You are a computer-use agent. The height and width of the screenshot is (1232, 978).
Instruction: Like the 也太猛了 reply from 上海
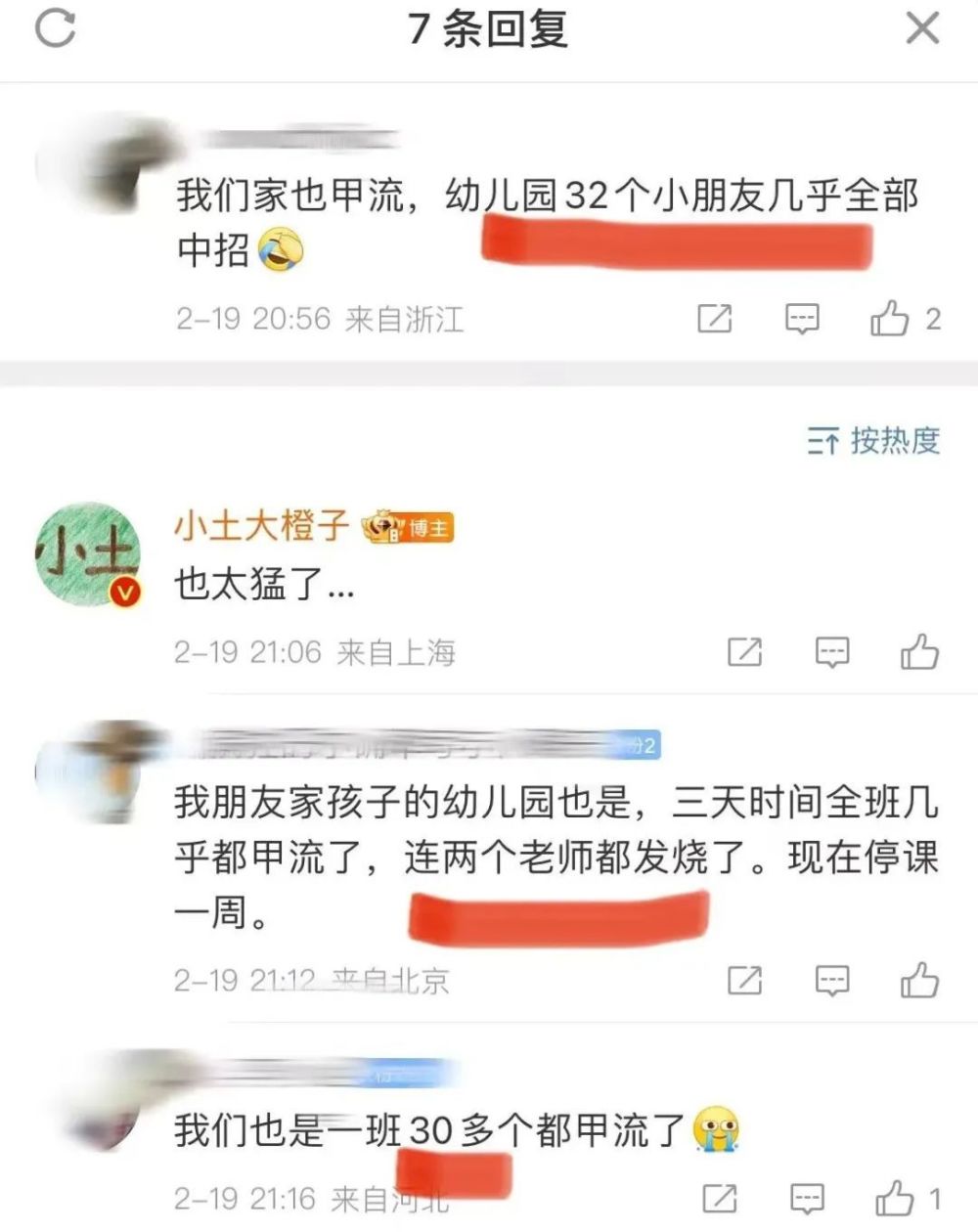click(x=919, y=652)
